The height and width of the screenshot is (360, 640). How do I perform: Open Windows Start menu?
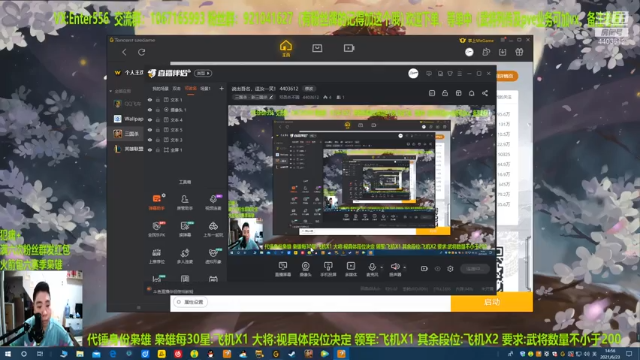[7, 354]
